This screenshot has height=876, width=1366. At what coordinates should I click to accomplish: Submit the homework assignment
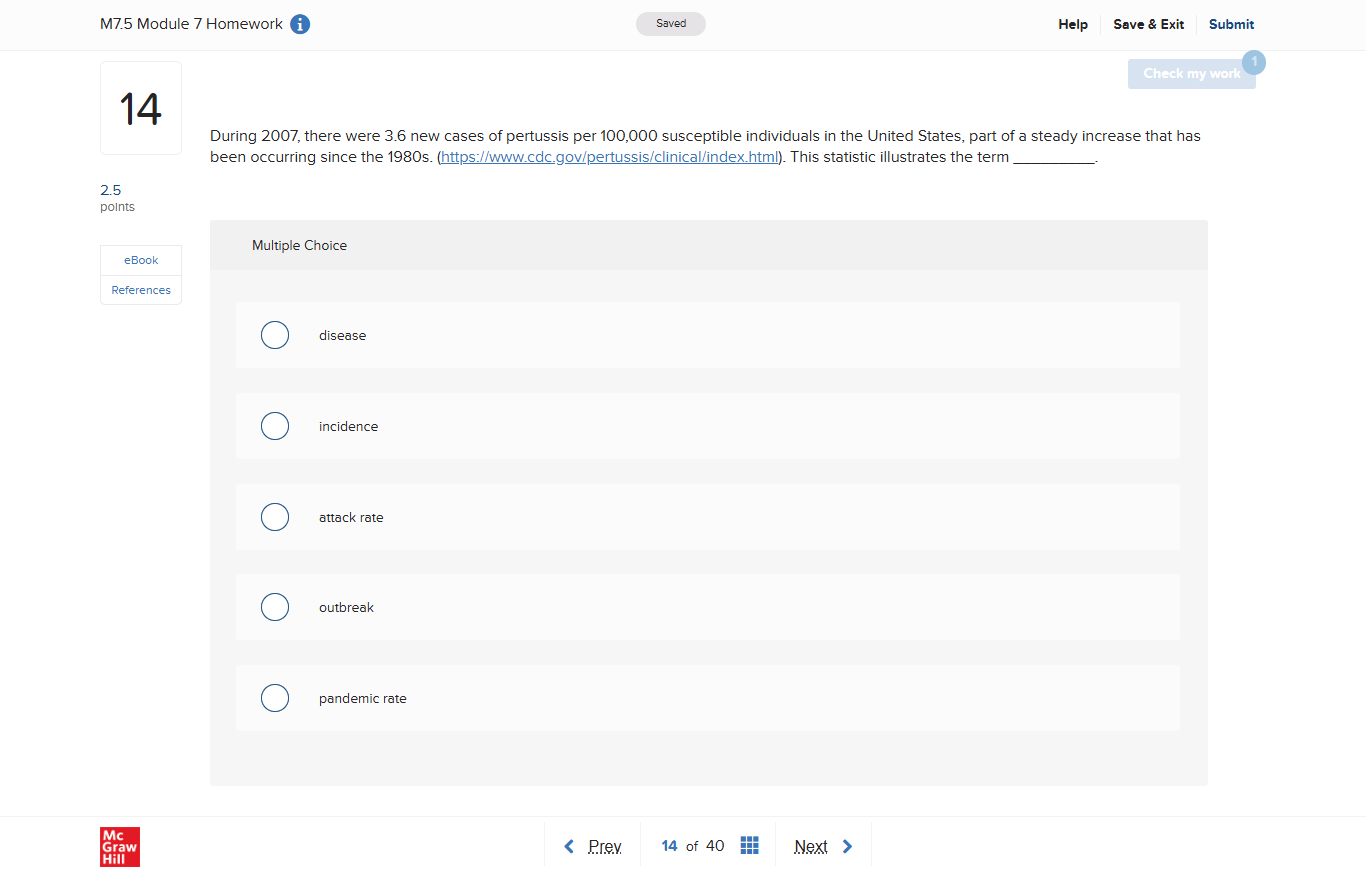[1231, 24]
